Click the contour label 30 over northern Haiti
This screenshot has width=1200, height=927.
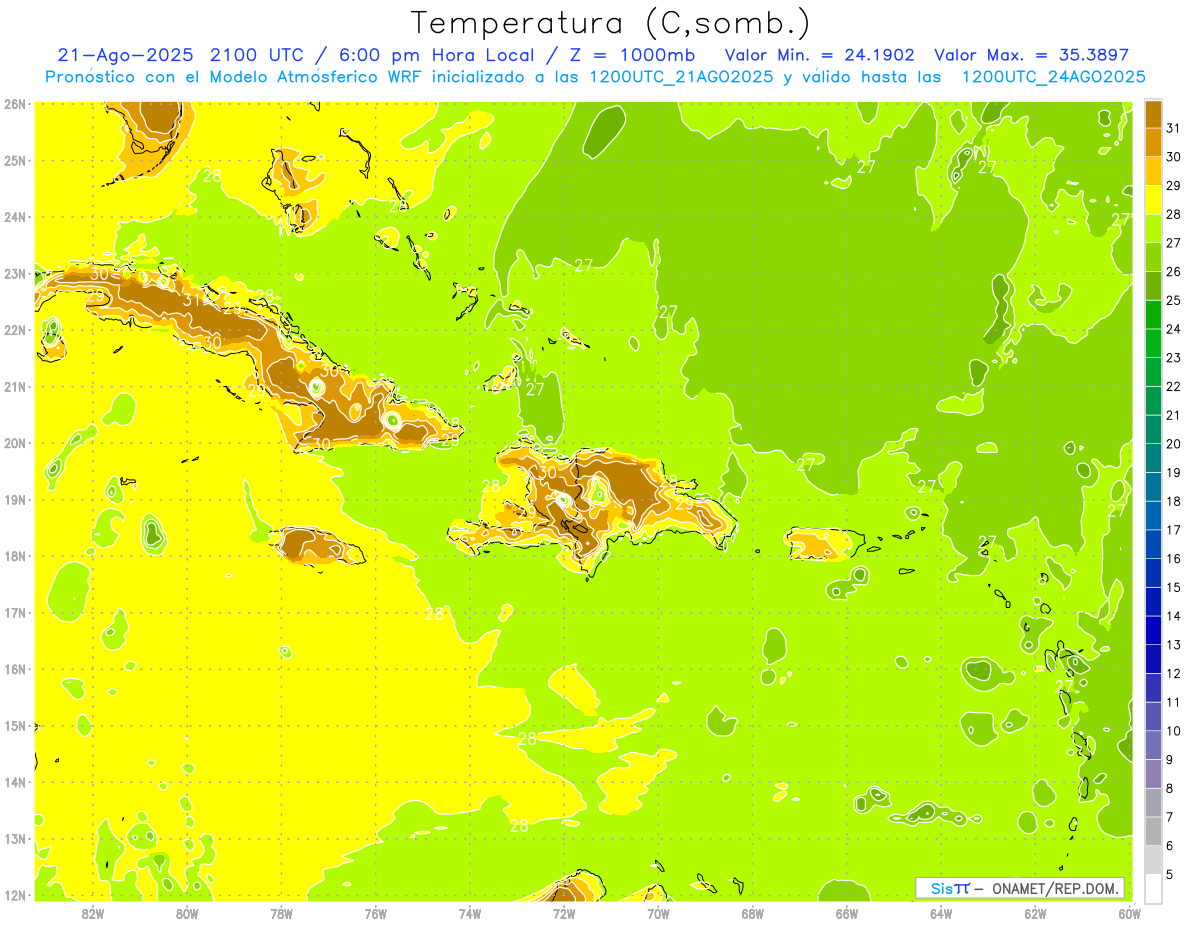(x=548, y=472)
